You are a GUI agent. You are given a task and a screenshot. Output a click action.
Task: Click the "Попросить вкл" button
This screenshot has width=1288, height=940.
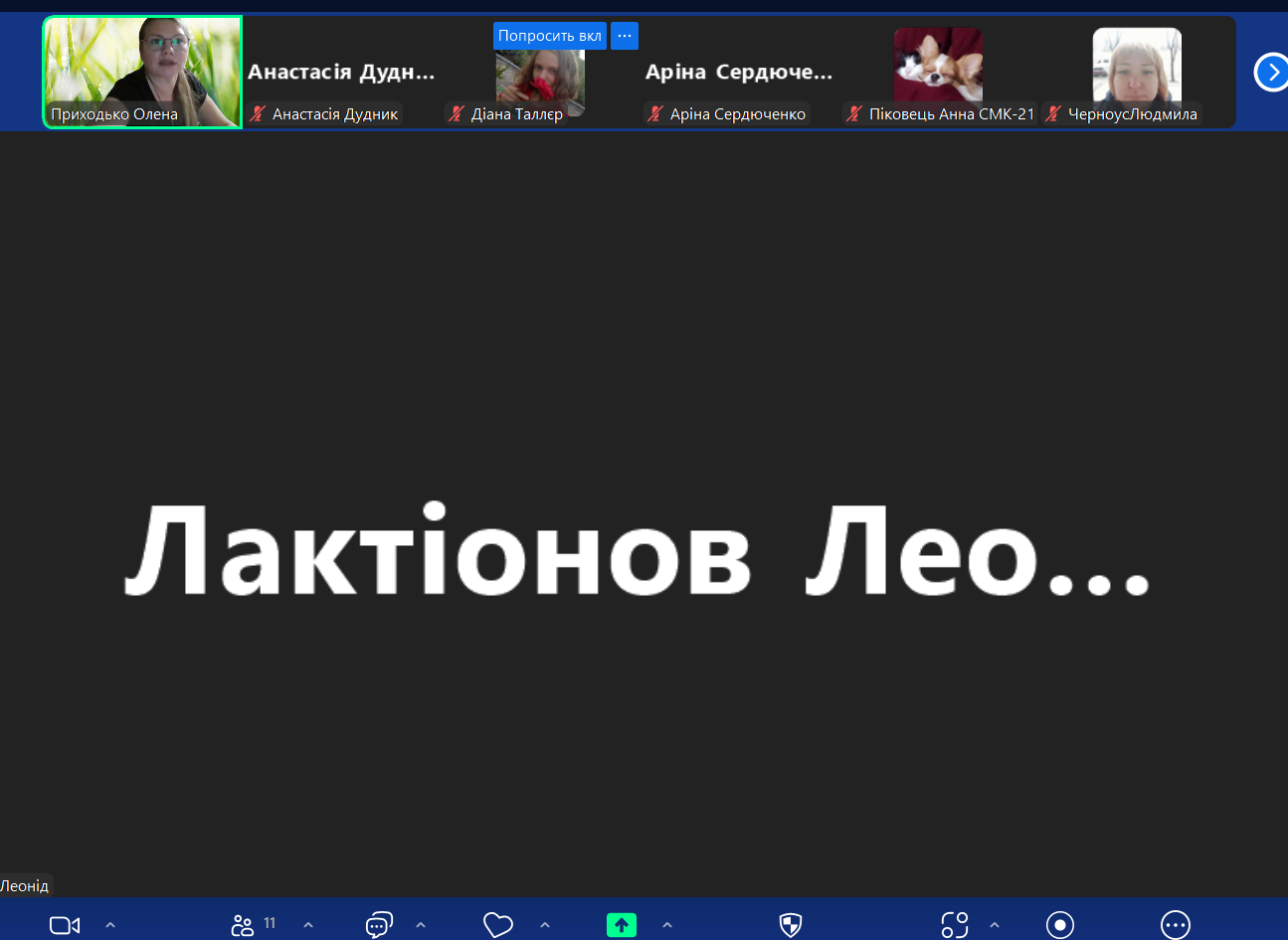click(549, 36)
